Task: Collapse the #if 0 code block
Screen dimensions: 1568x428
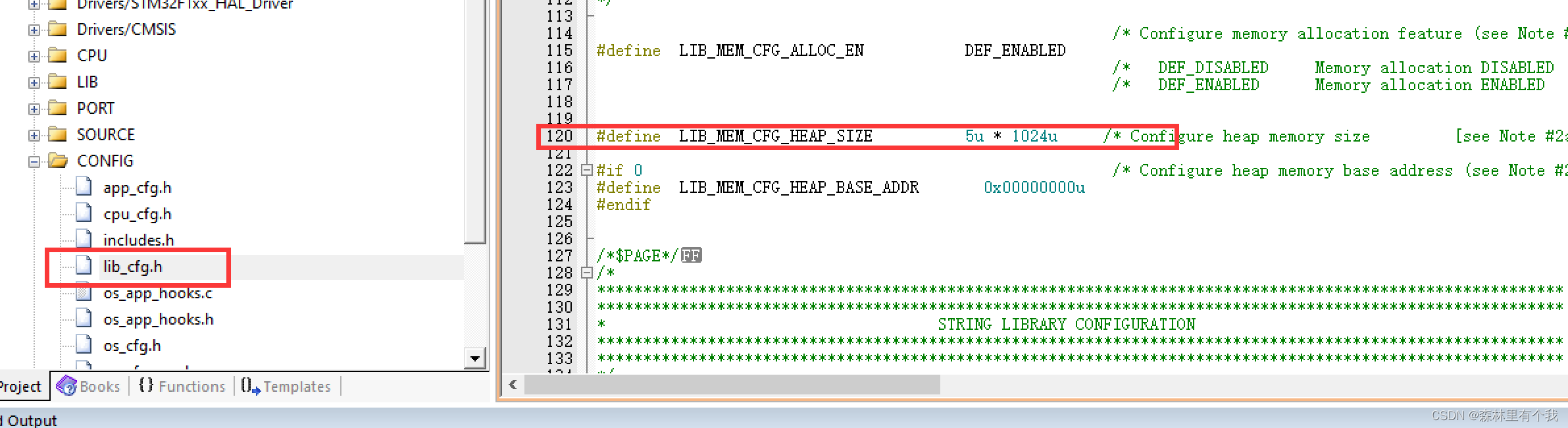Action: pos(587,171)
